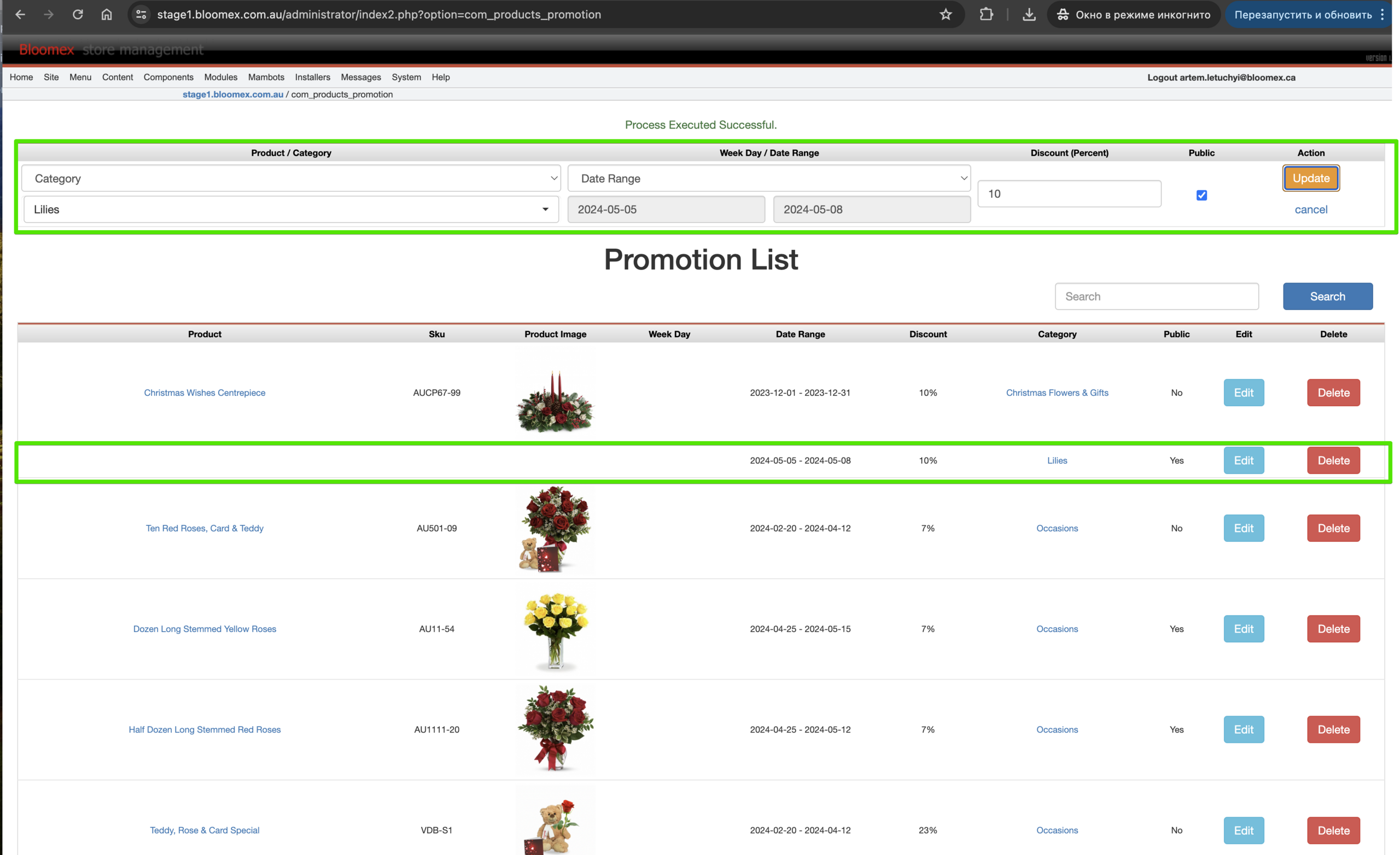This screenshot has height=855, width=1400.
Task: Open the Help menu
Action: point(440,77)
